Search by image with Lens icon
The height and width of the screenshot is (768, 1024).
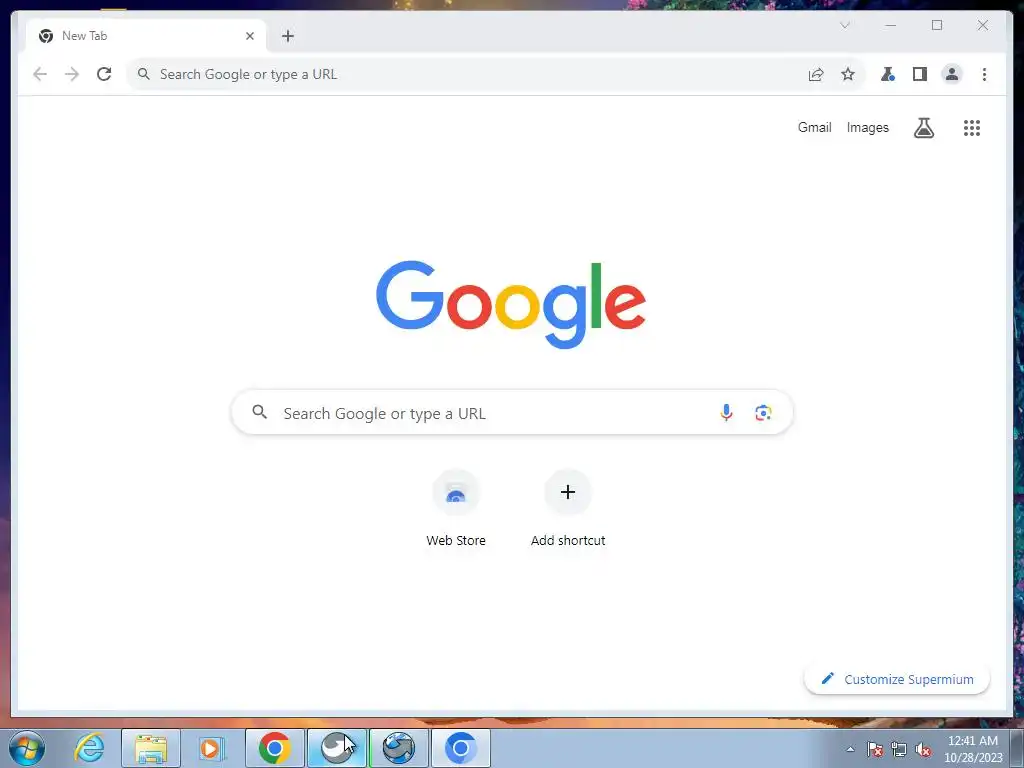coord(763,413)
